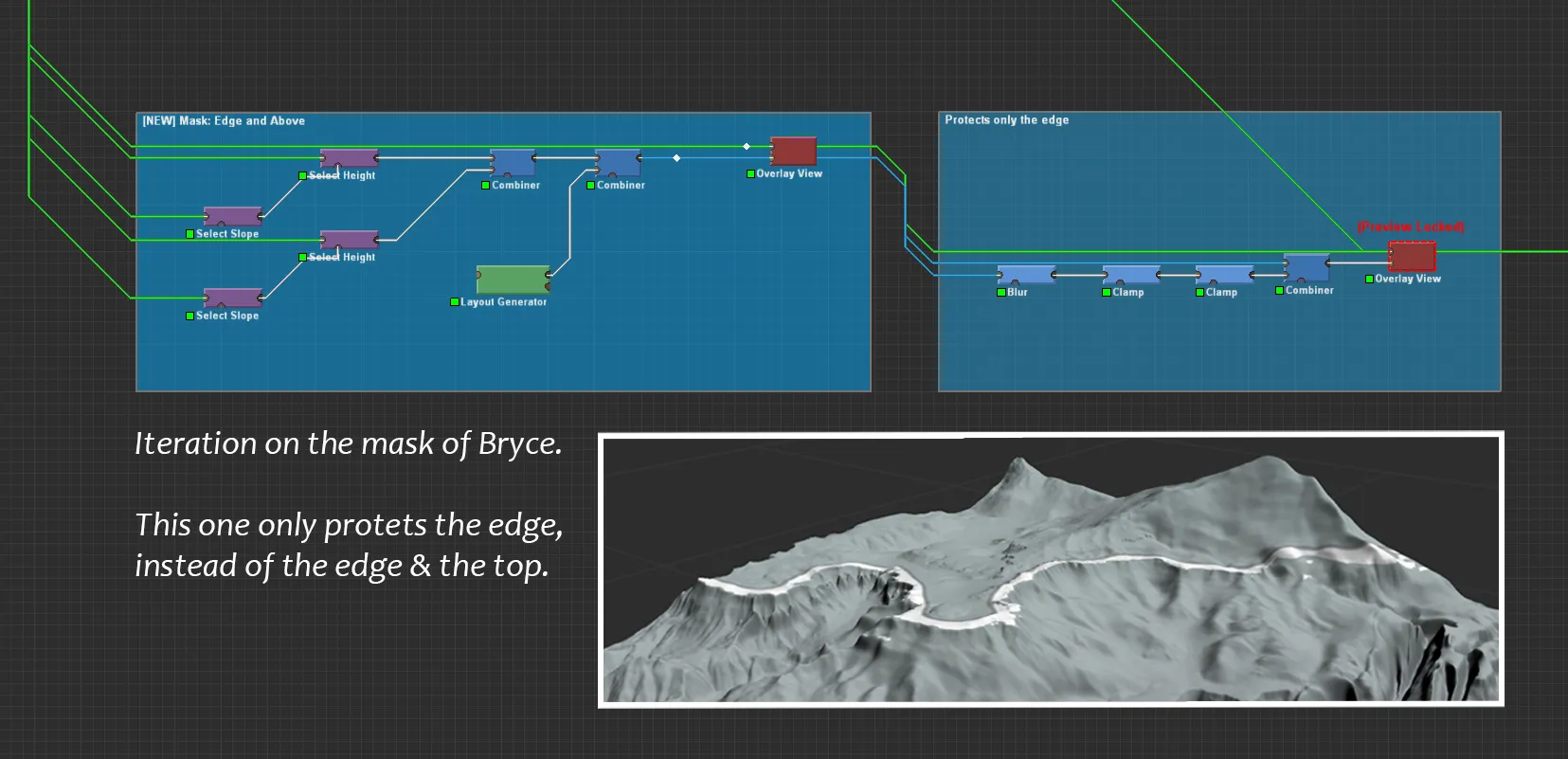Click the terrain preview image
Viewport: 1568px width, 759px height.
coord(1051,569)
